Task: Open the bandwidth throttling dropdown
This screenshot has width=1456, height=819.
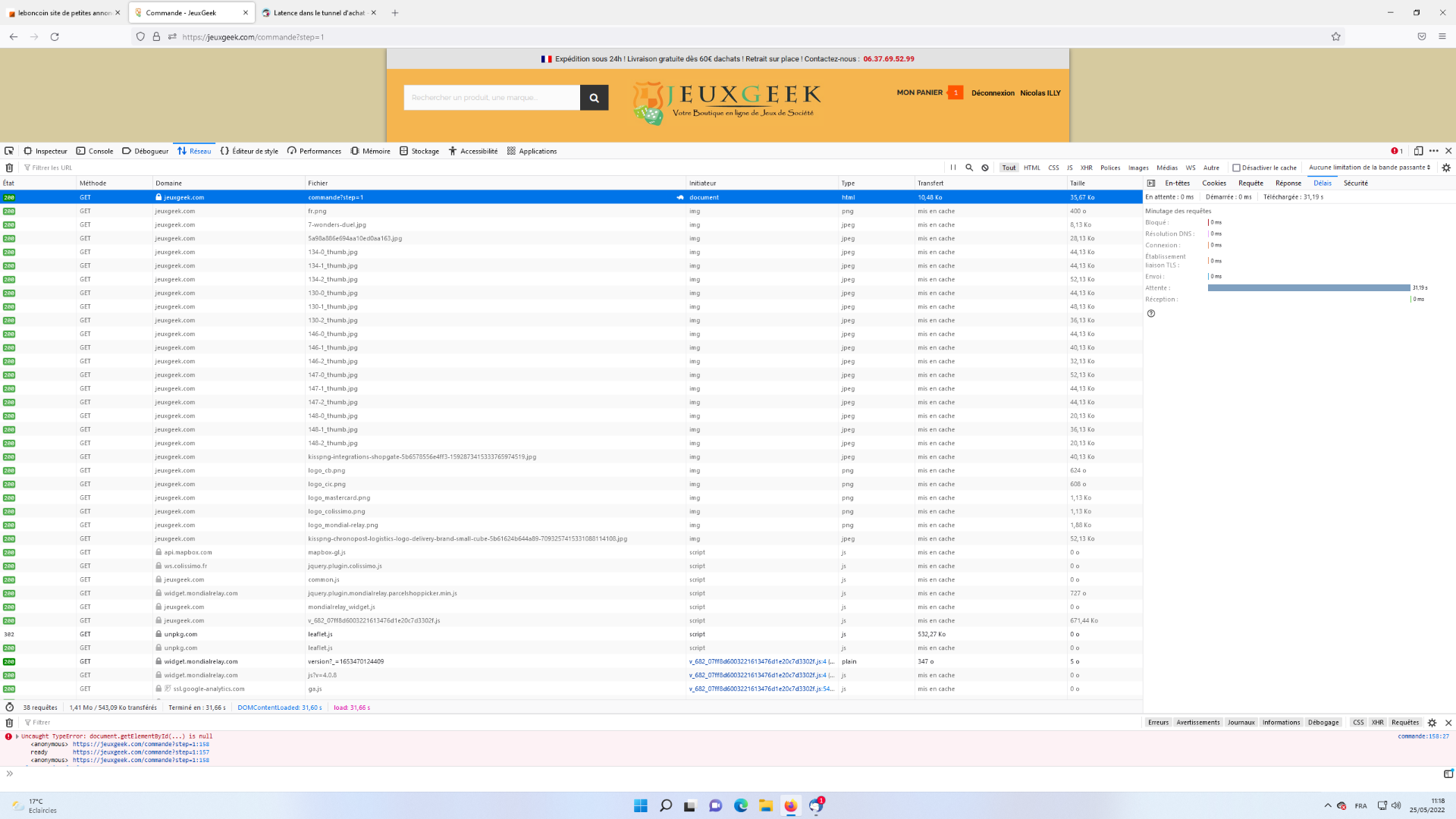Action: pyautogui.click(x=1370, y=168)
